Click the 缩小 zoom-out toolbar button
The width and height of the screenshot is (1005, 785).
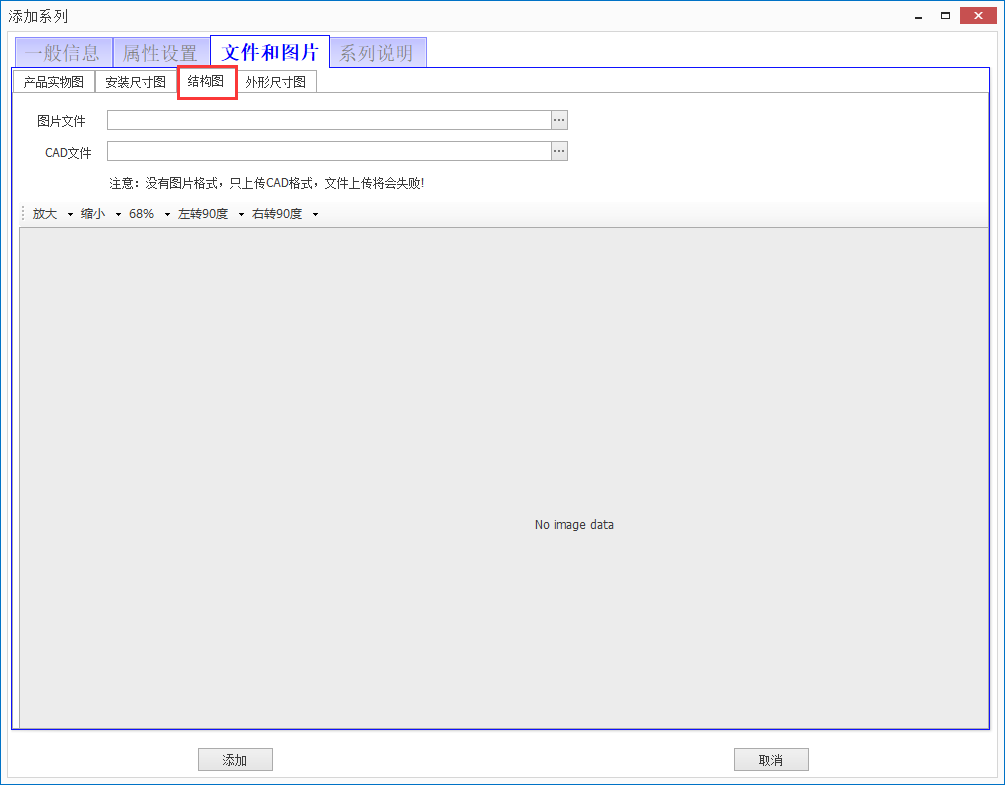click(93, 214)
